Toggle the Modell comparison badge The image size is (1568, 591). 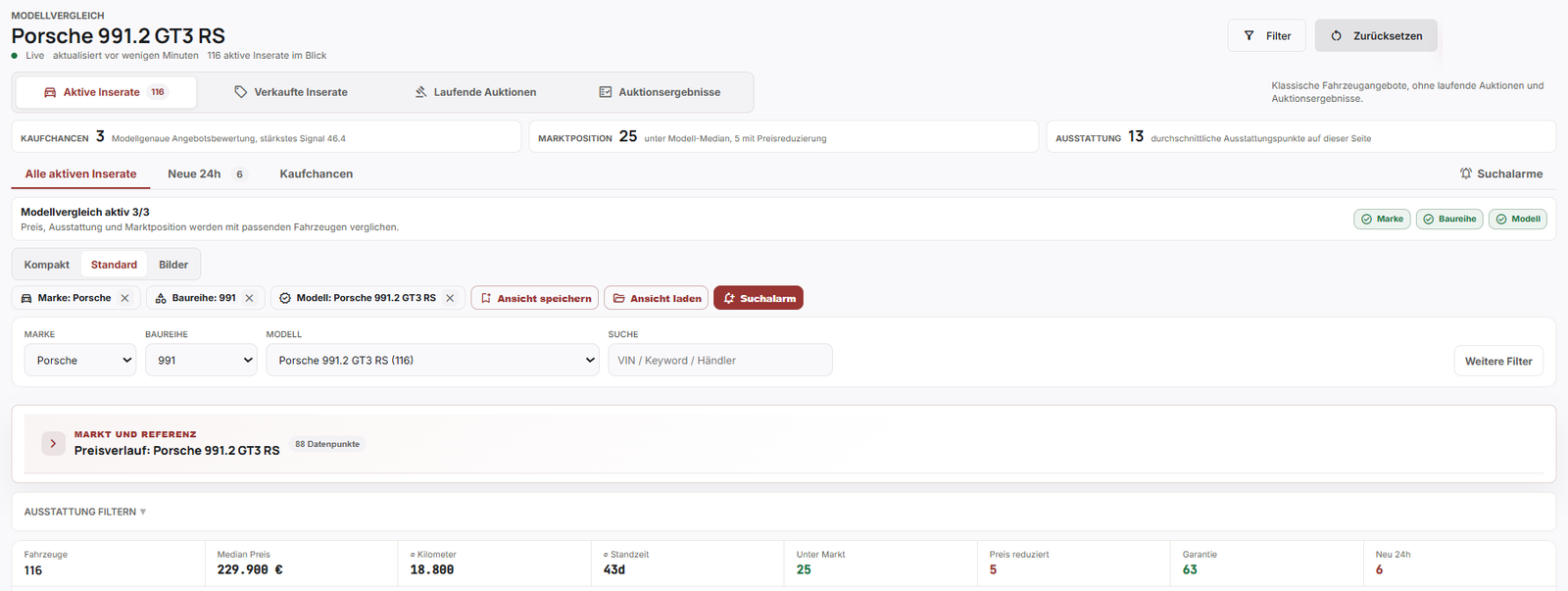1517,220
